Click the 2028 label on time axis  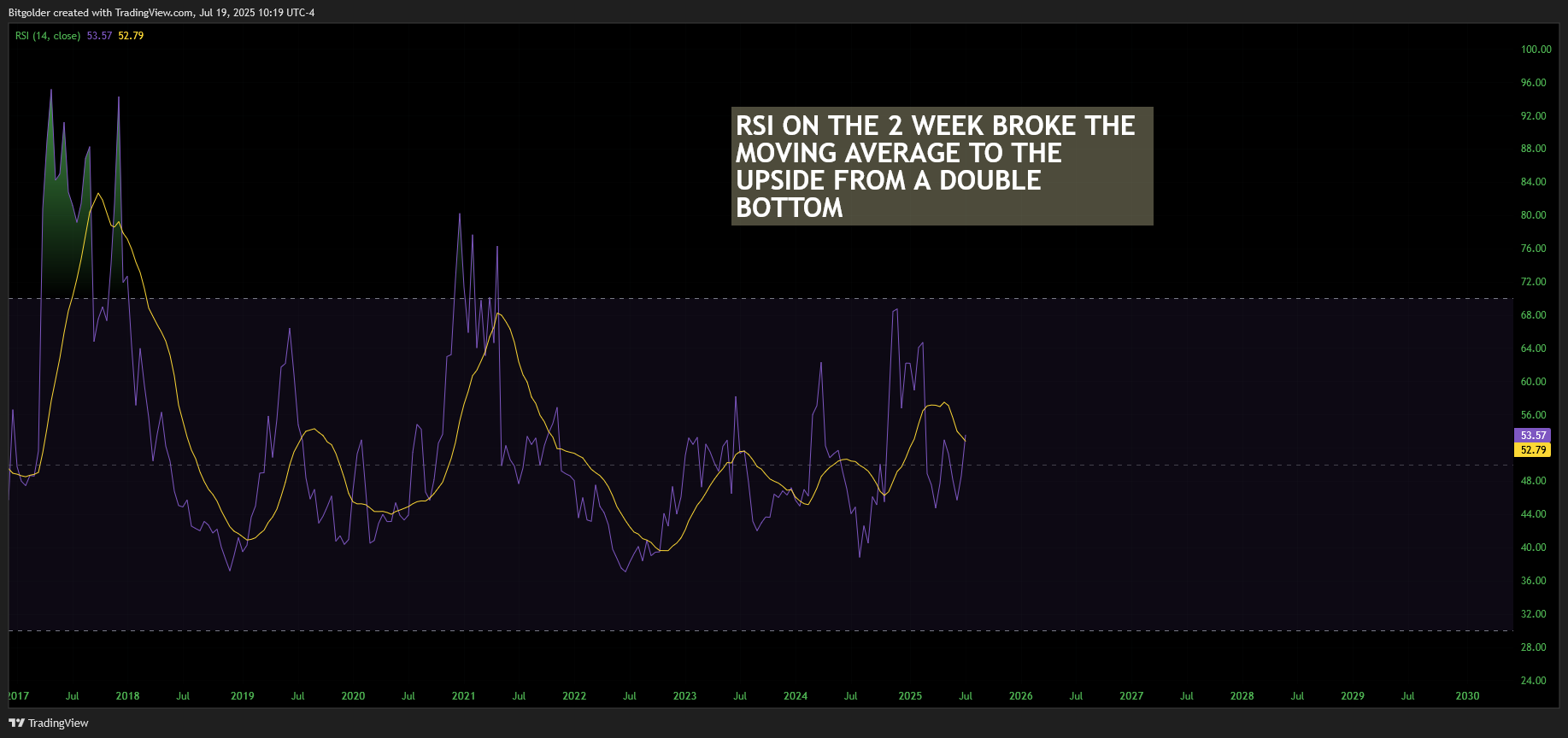(x=1242, y=696)
